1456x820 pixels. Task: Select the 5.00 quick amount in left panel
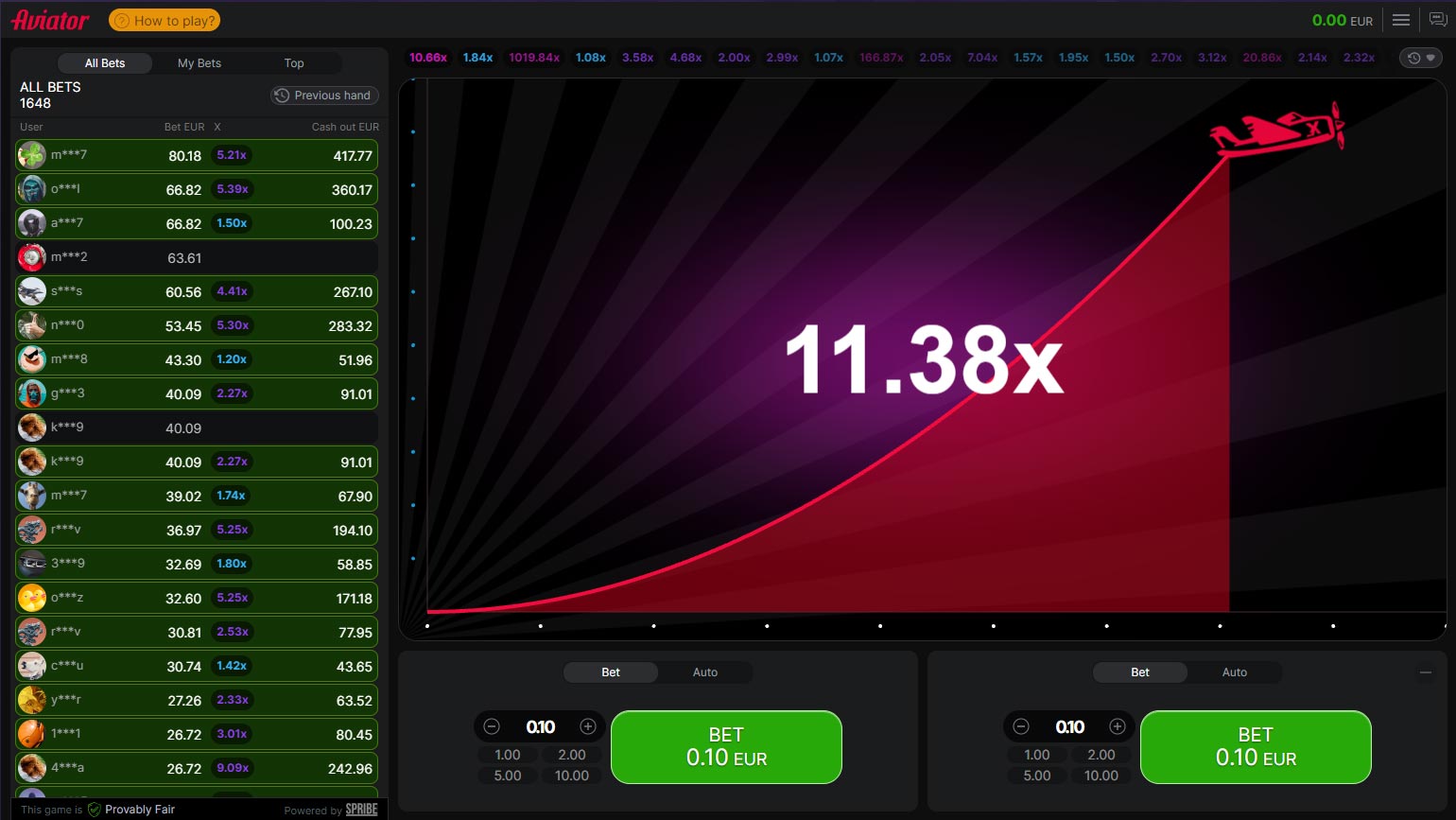508,776
